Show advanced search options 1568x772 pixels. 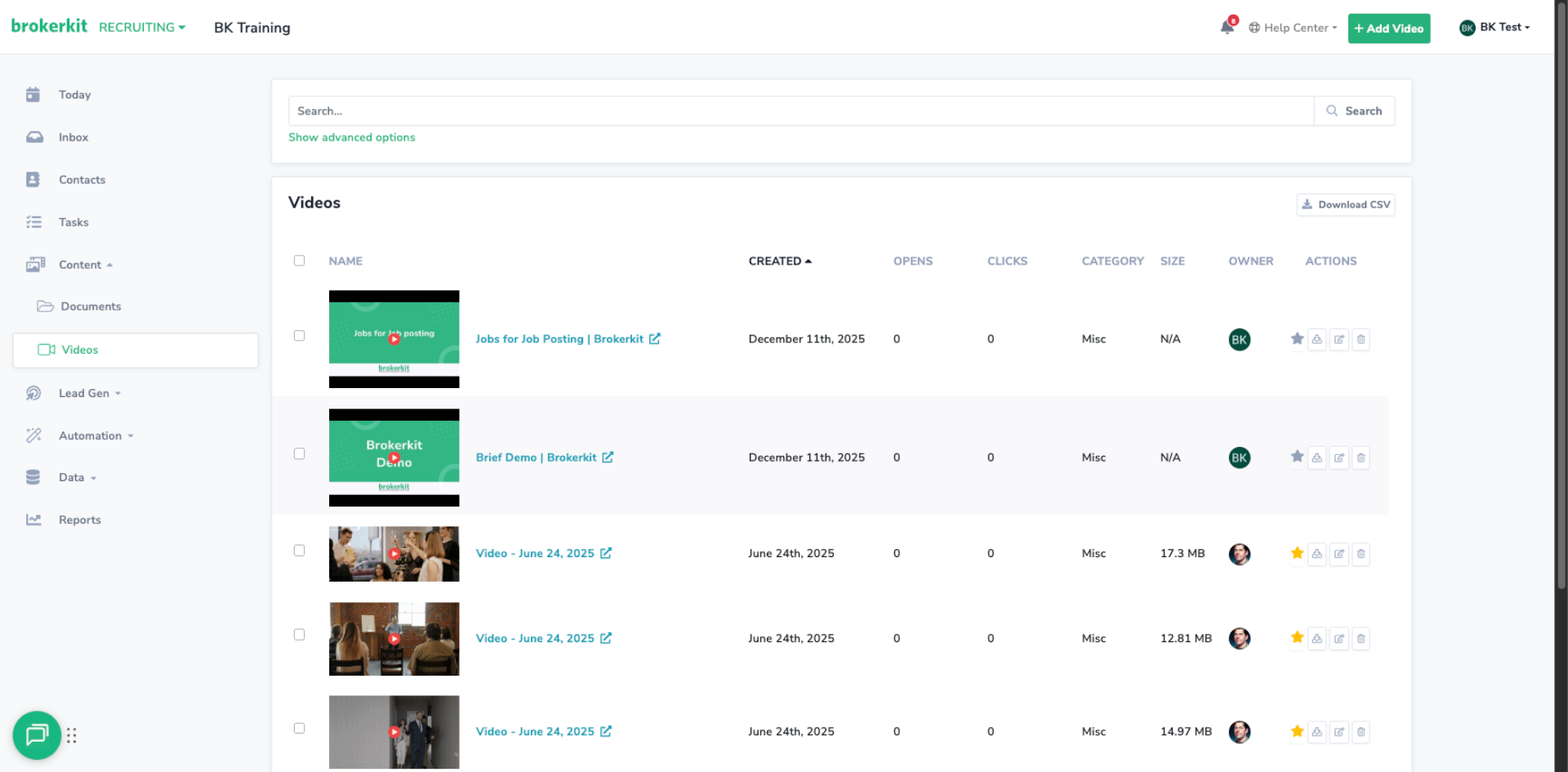351,137
